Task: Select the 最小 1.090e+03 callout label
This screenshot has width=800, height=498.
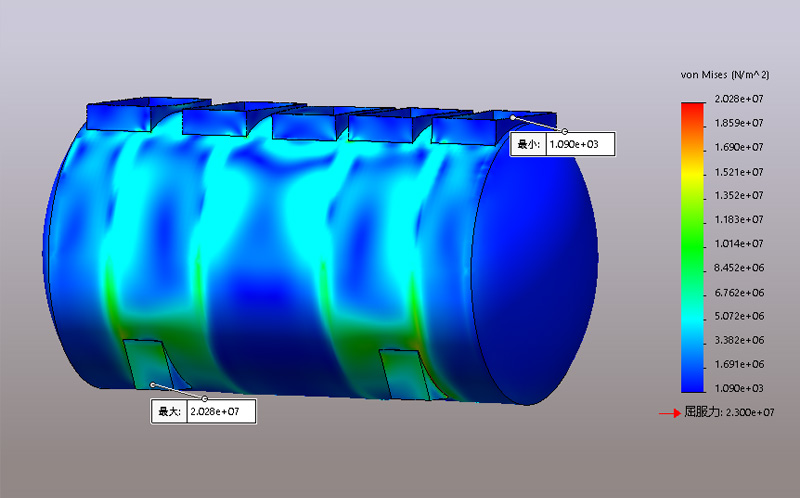Action: (x=562, y=144)
